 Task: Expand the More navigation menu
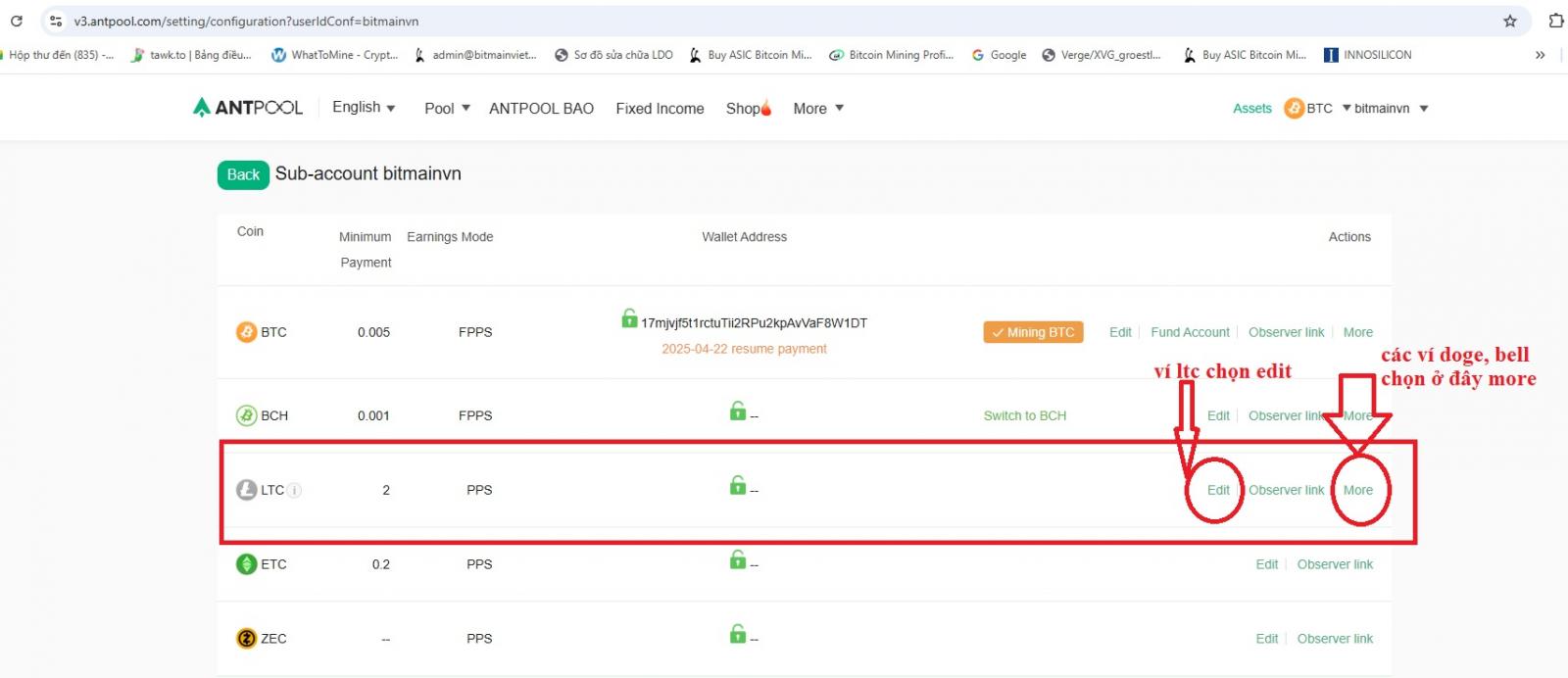click(x=818, y=109)
